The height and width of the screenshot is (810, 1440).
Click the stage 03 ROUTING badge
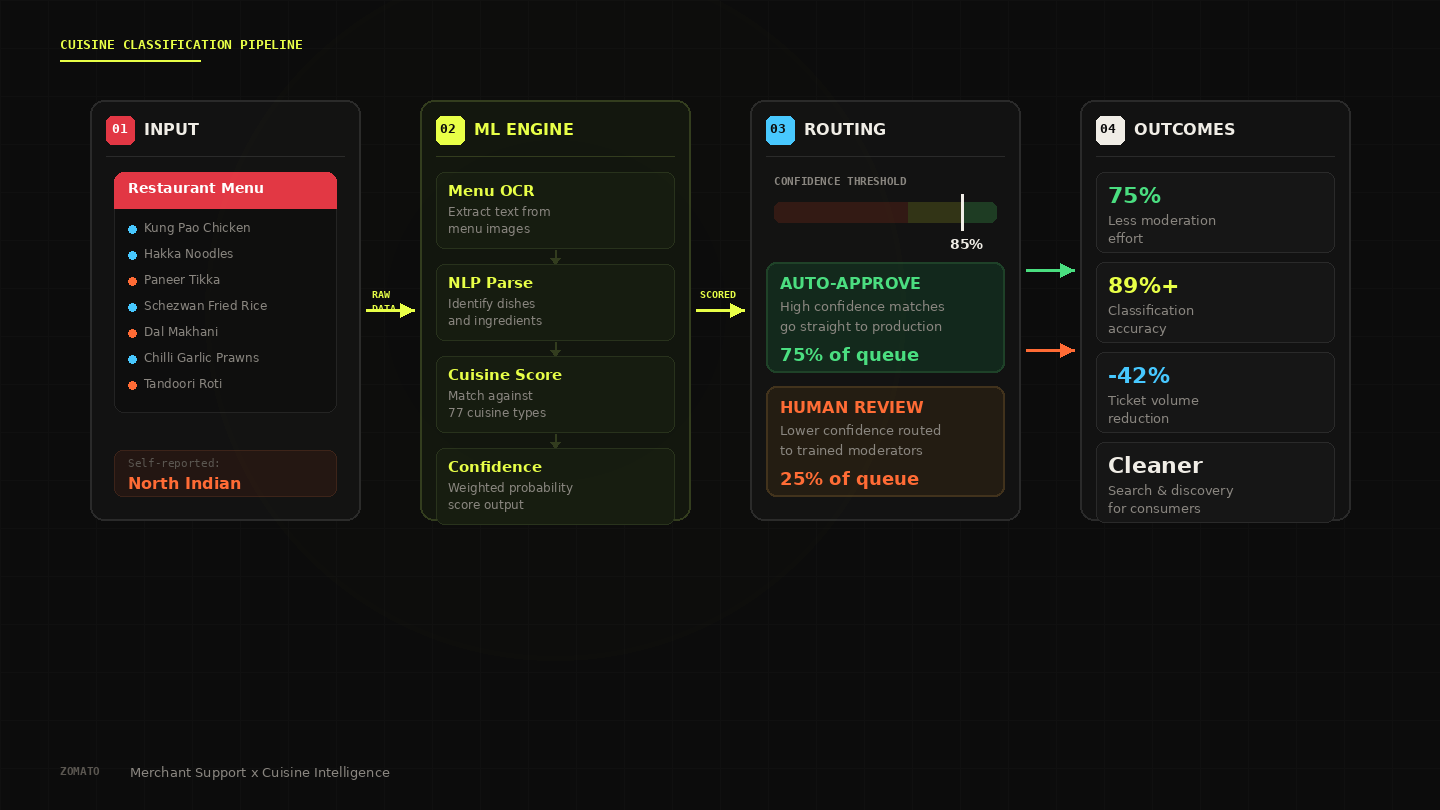pos(780,130)
